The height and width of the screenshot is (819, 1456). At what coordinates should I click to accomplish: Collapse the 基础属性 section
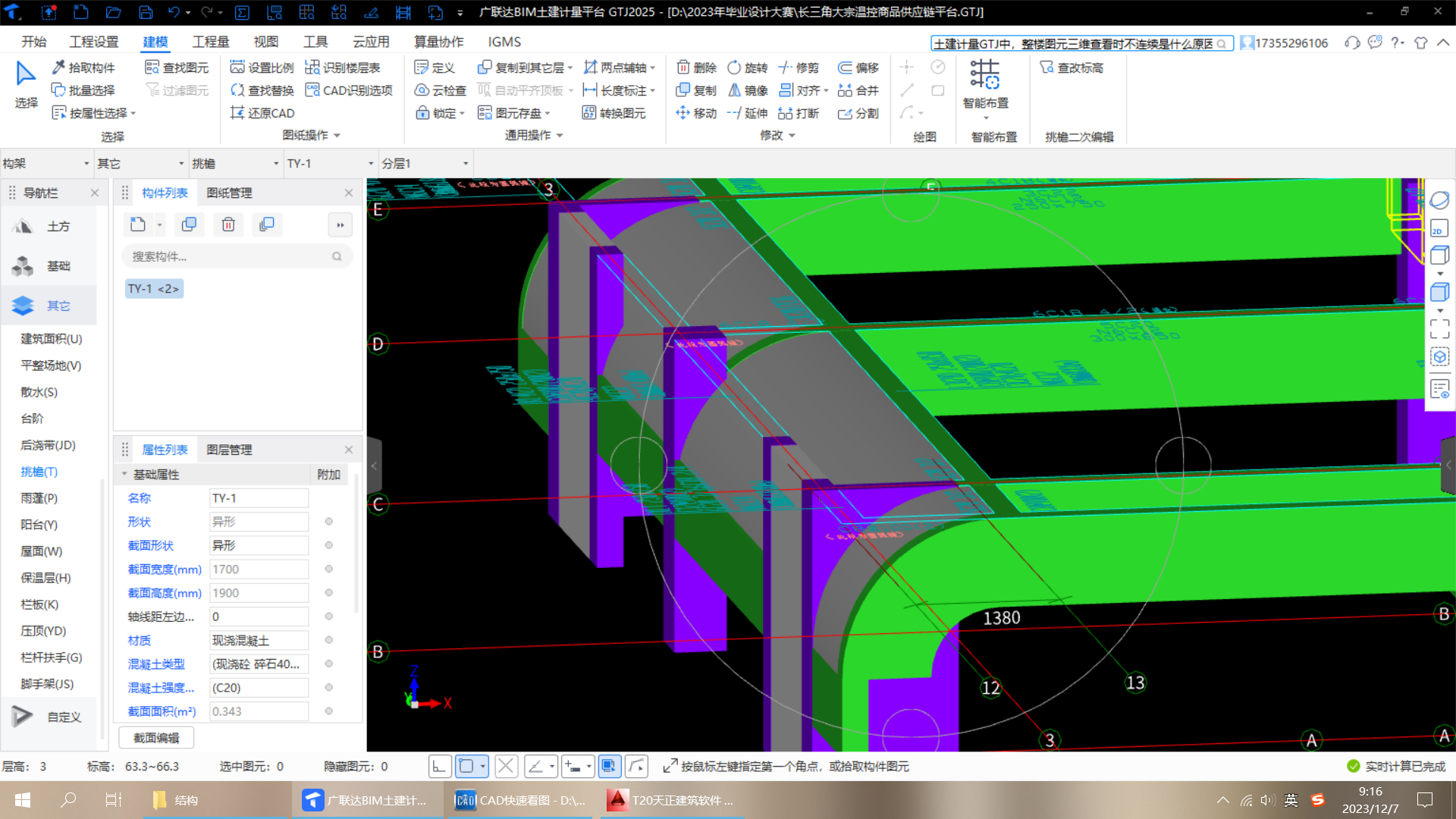pos(124,474)
